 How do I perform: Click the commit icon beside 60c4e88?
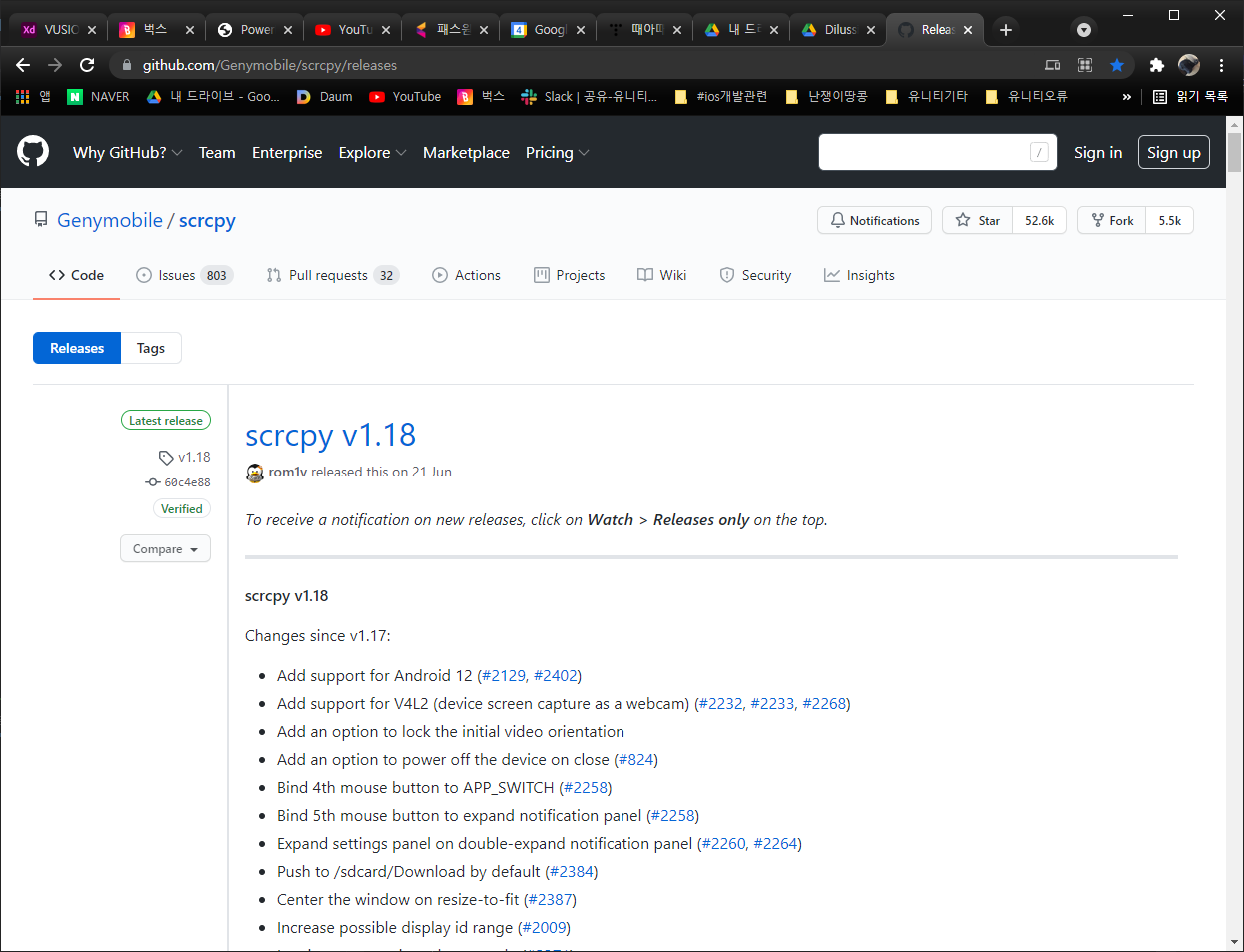click(153, 482)
